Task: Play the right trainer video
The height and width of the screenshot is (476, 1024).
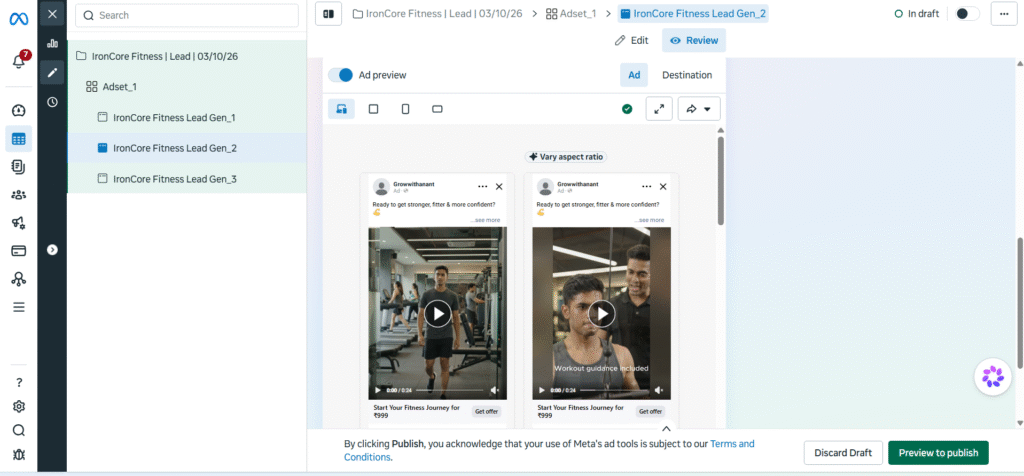Action: [601, 313]
